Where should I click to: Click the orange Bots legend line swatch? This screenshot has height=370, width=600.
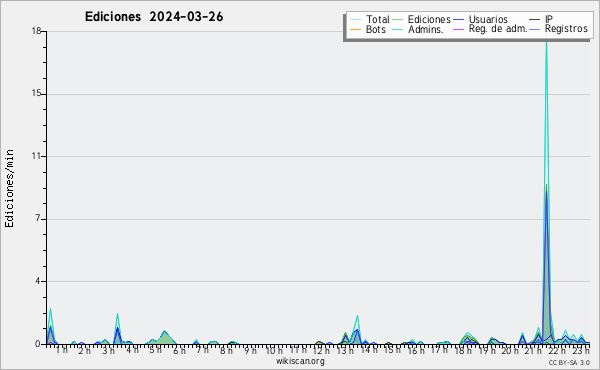point(355,29)
